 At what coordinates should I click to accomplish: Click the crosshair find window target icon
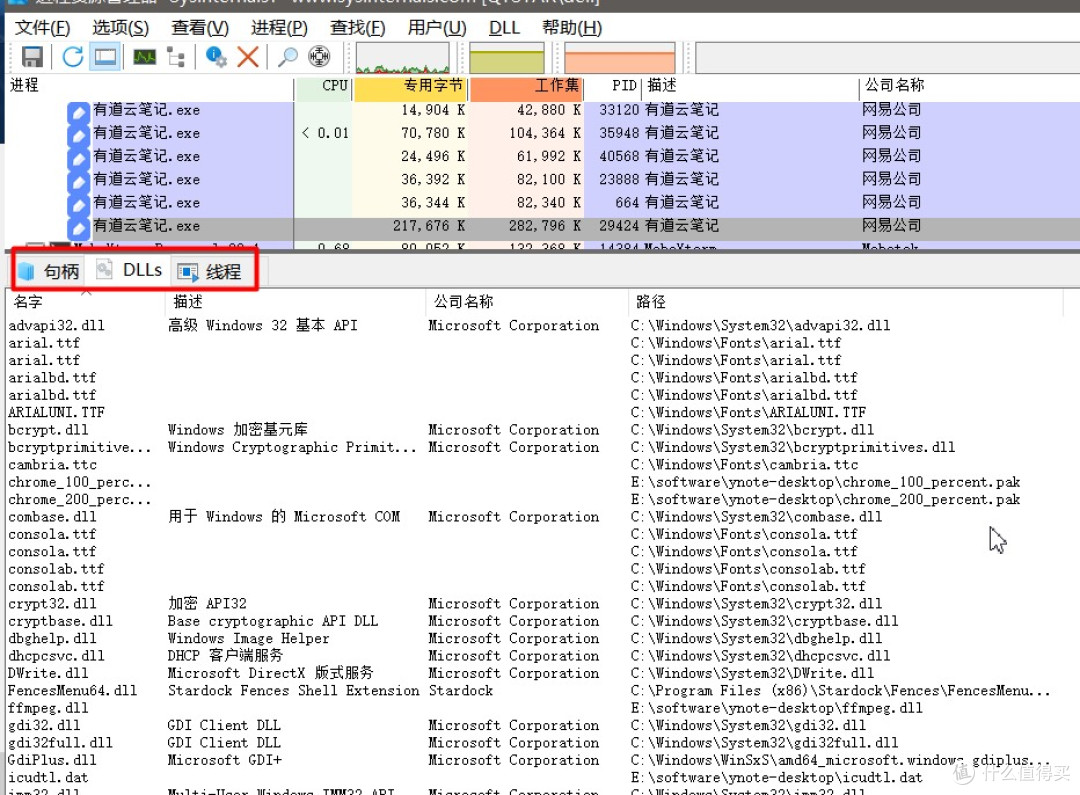(x=319, y=57)
